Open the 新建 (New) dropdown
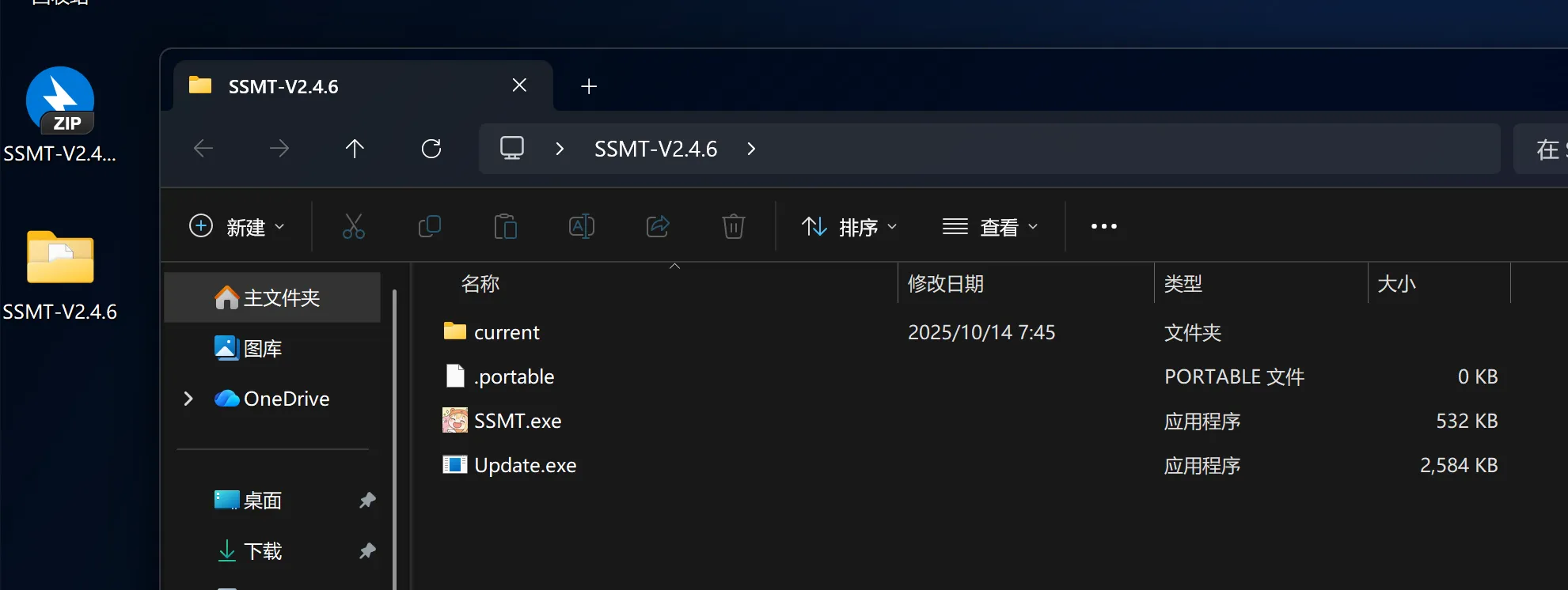Image resolution: width=1568 pixels, height=590 pixels. 237,227
